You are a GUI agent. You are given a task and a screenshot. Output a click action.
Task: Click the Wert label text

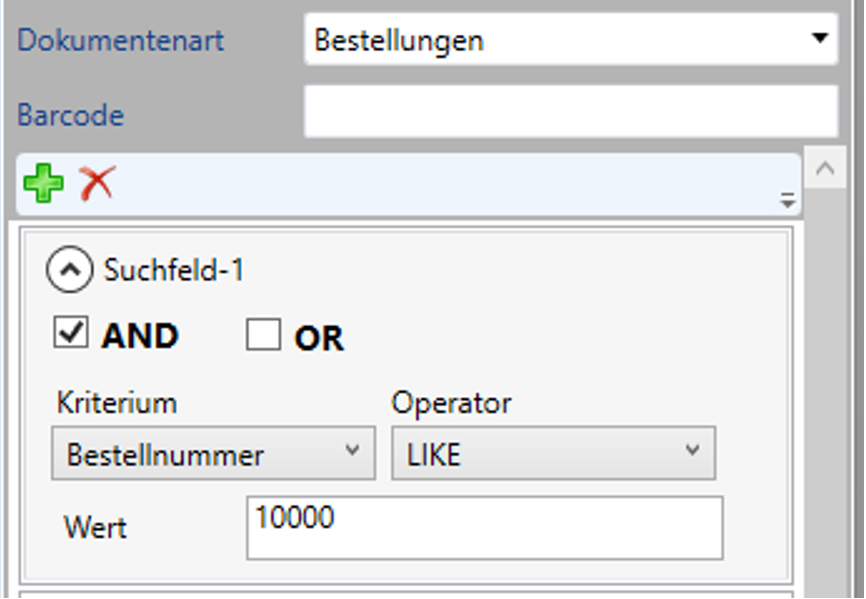tap(95, 527)
